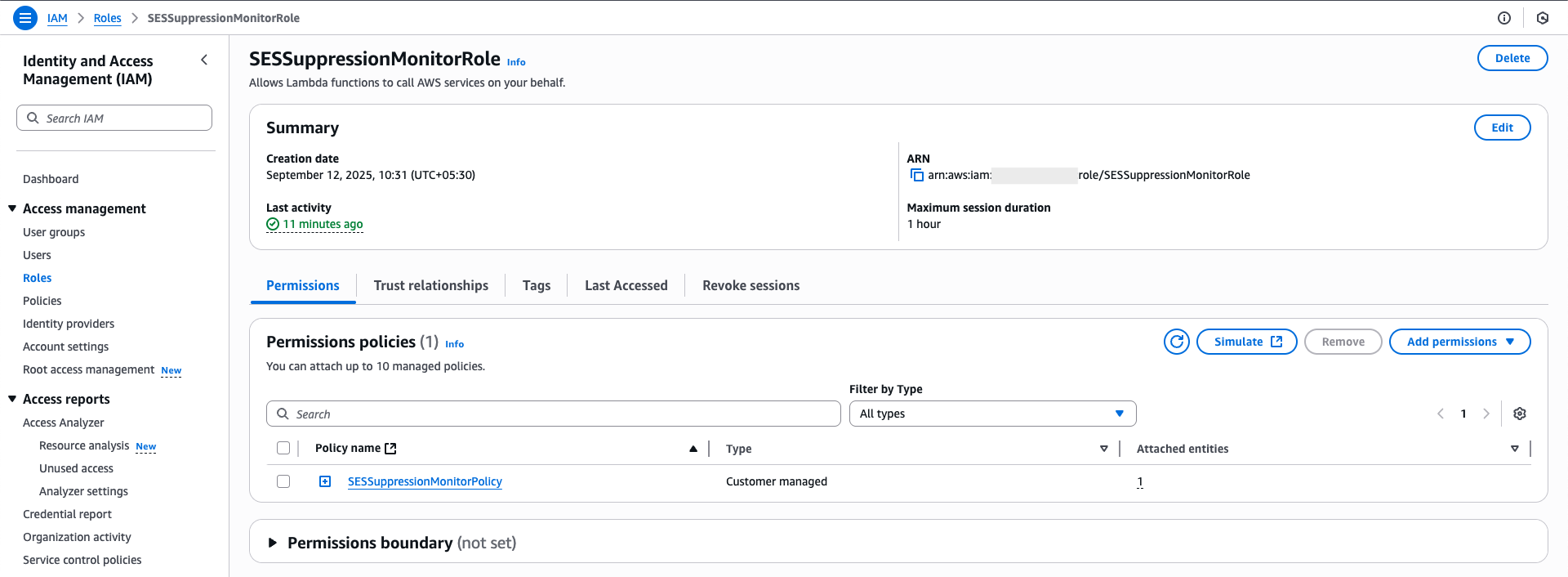The width and height of the screenshot is (1568, 577).
Task: Open Credential report nav item
Action: (x=67, y=514)
